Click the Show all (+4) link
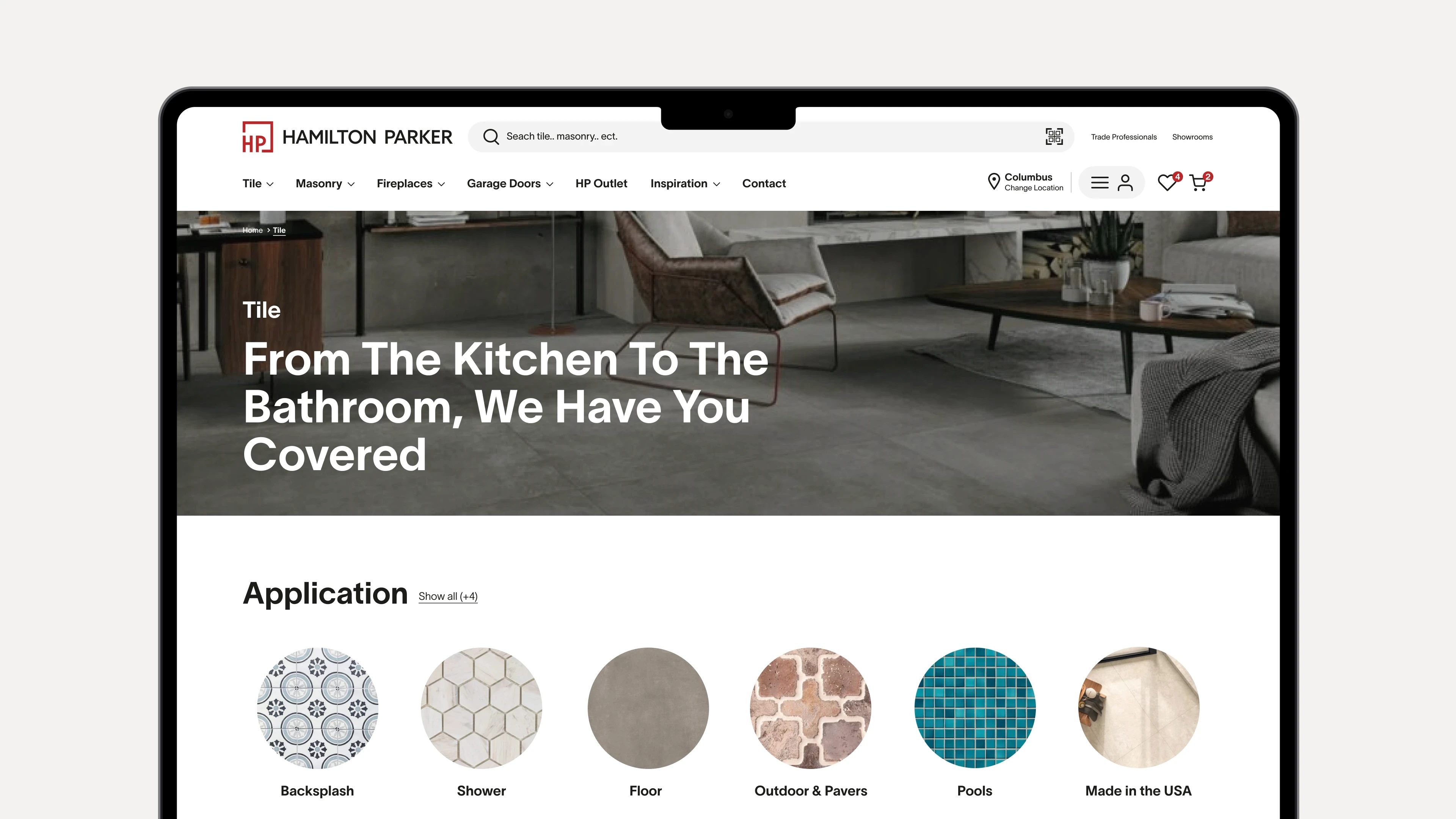 pos(448,596)
